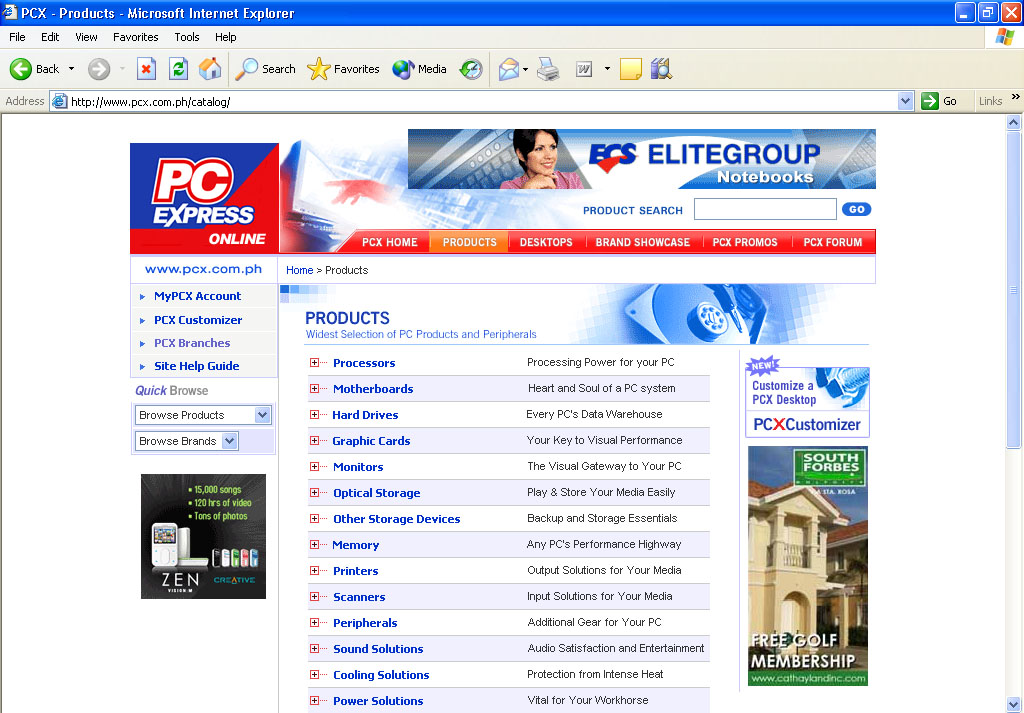Expand the Motherboards category plus icon

(x=315, y=388)
